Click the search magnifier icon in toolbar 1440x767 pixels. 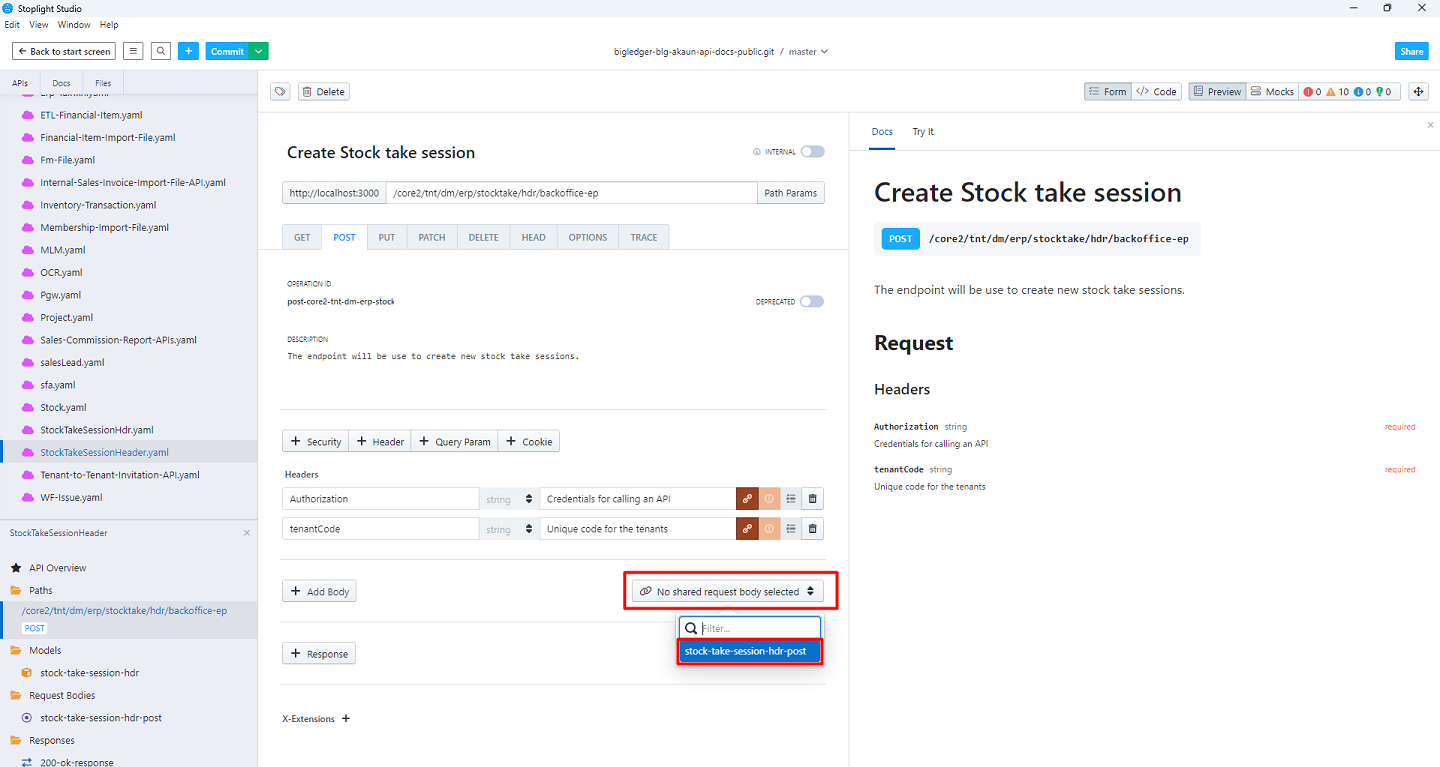[x=161, y=51]
